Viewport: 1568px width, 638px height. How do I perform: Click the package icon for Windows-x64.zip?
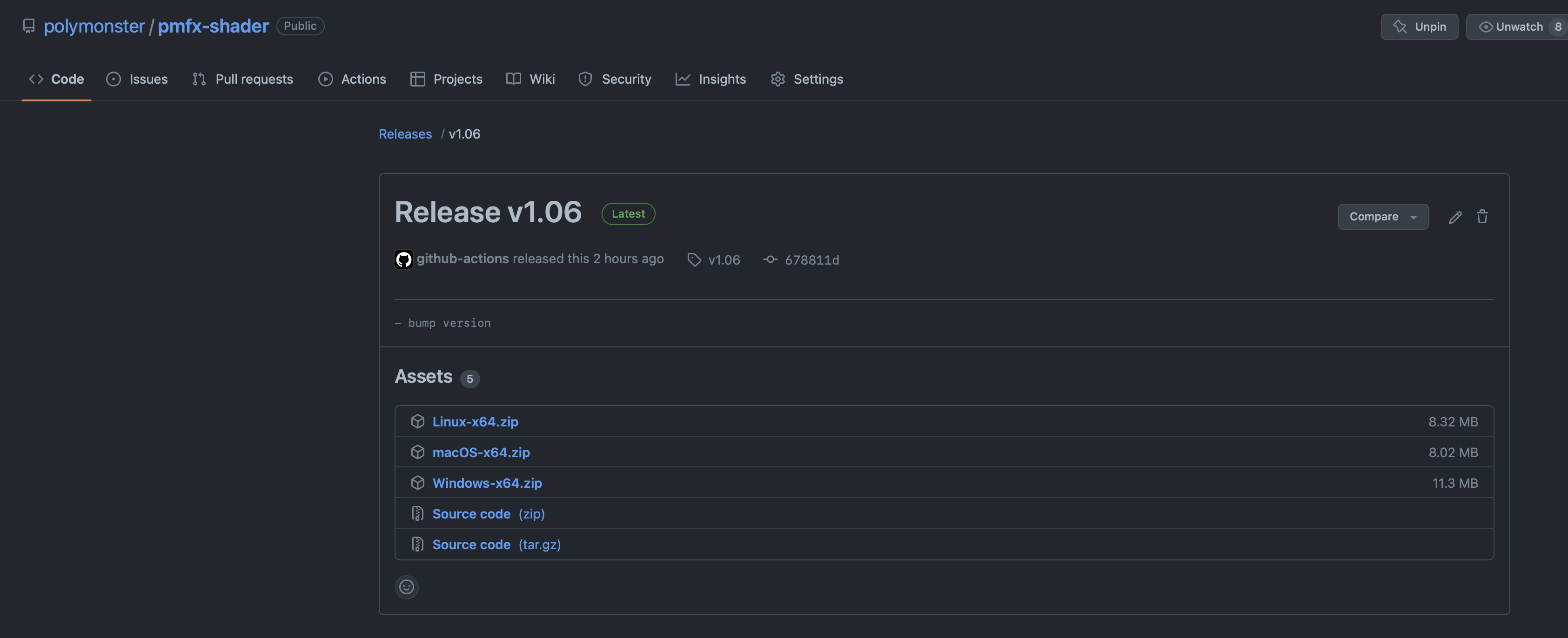[417, 483]
